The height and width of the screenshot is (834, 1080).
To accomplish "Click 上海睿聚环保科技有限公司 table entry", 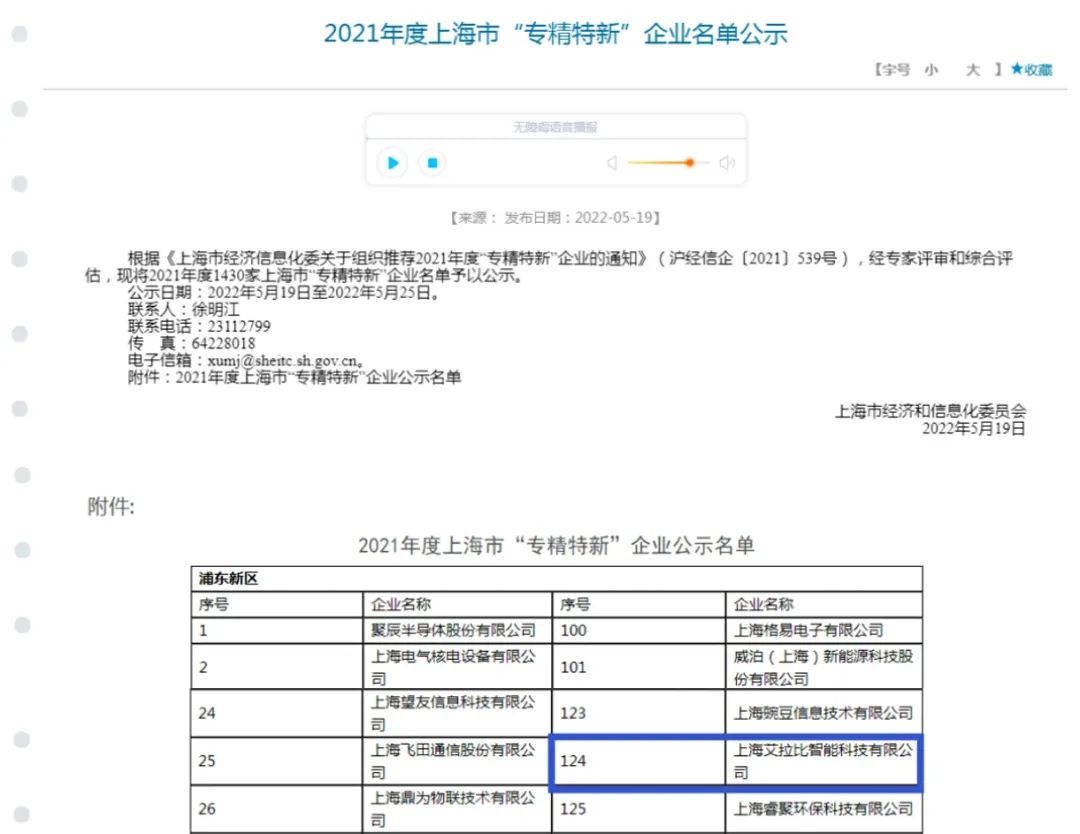I will [x=822, y=808].
